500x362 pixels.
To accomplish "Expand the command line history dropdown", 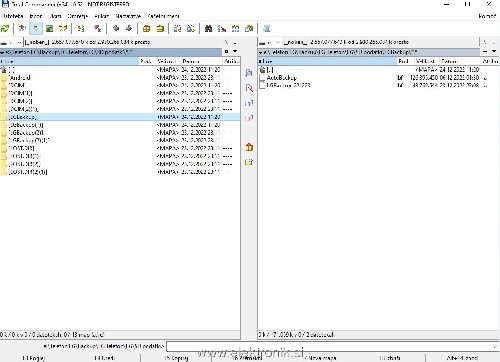I will [x=495, y=347].
